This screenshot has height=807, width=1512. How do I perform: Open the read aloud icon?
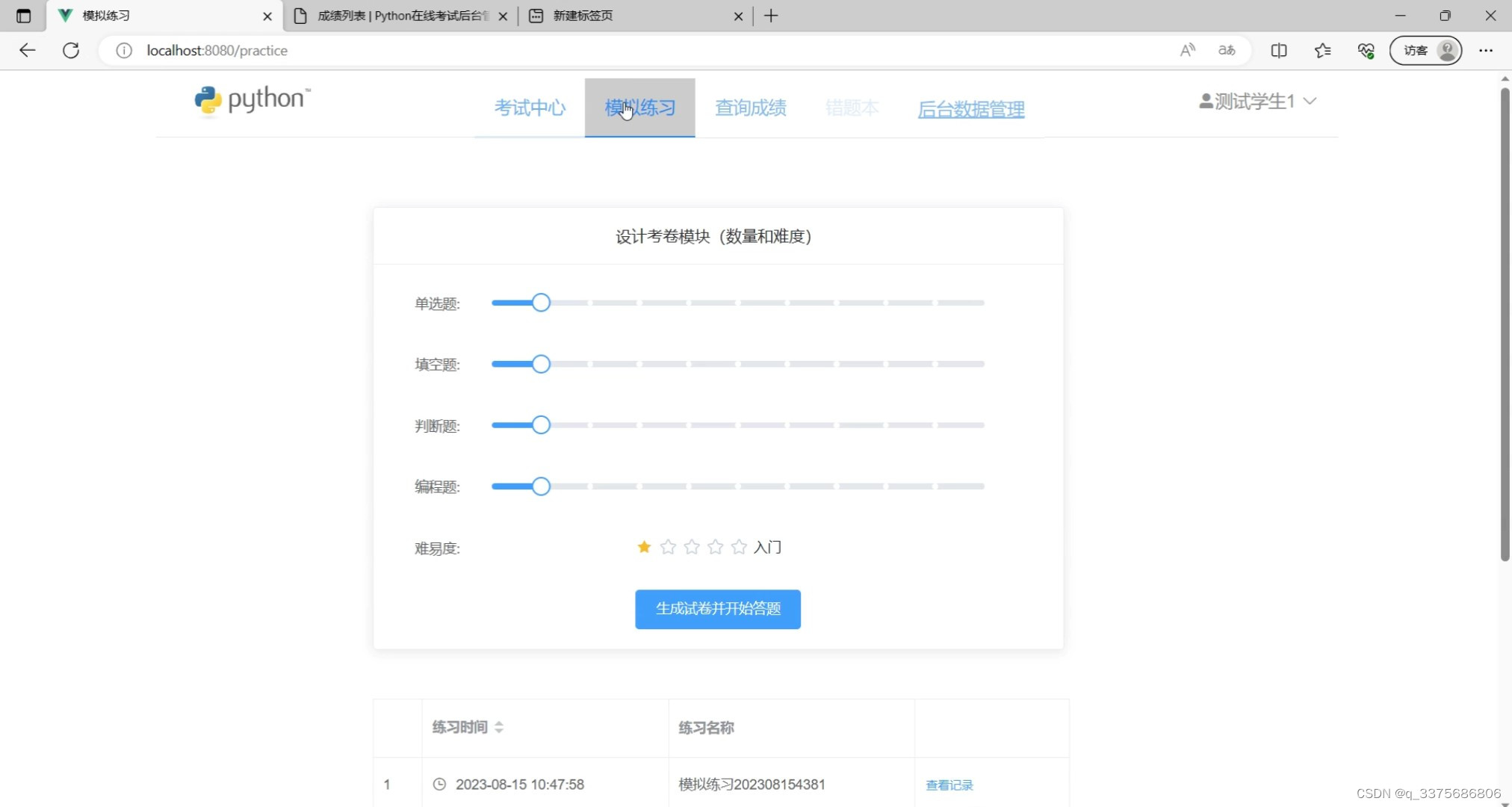point(1187,50)
